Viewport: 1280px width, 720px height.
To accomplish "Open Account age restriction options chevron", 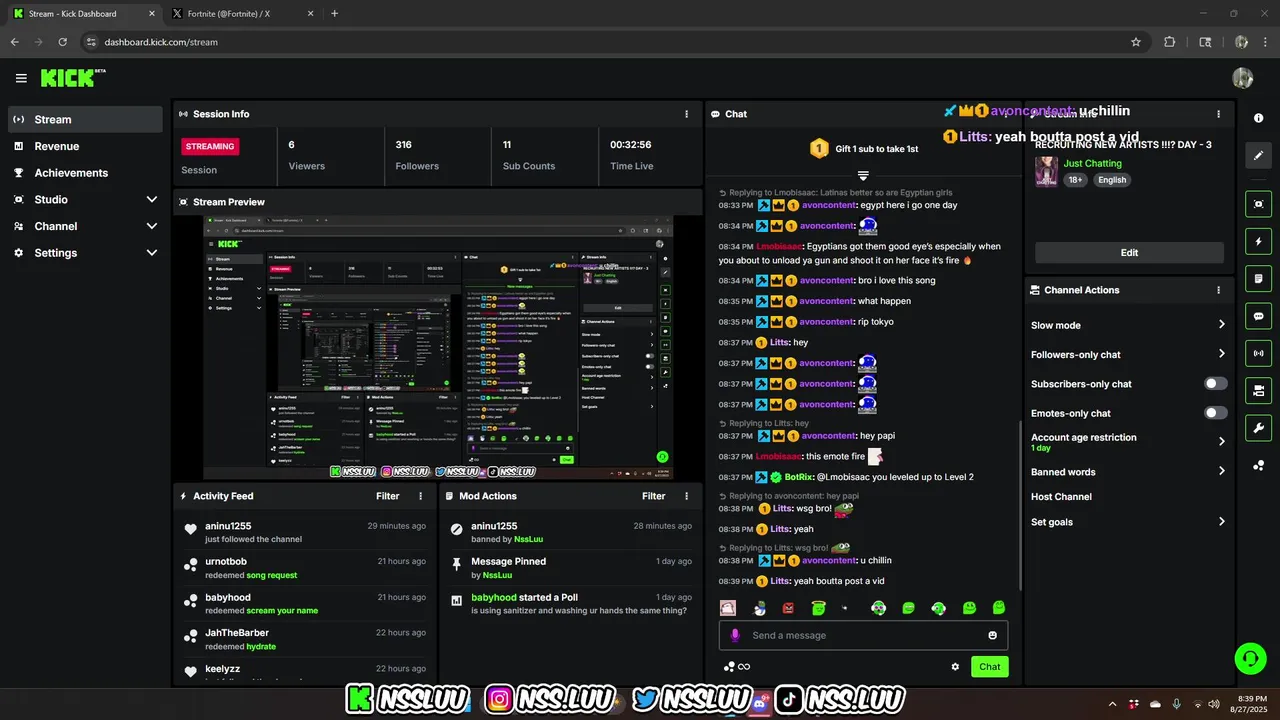I will coord(1221,441).
